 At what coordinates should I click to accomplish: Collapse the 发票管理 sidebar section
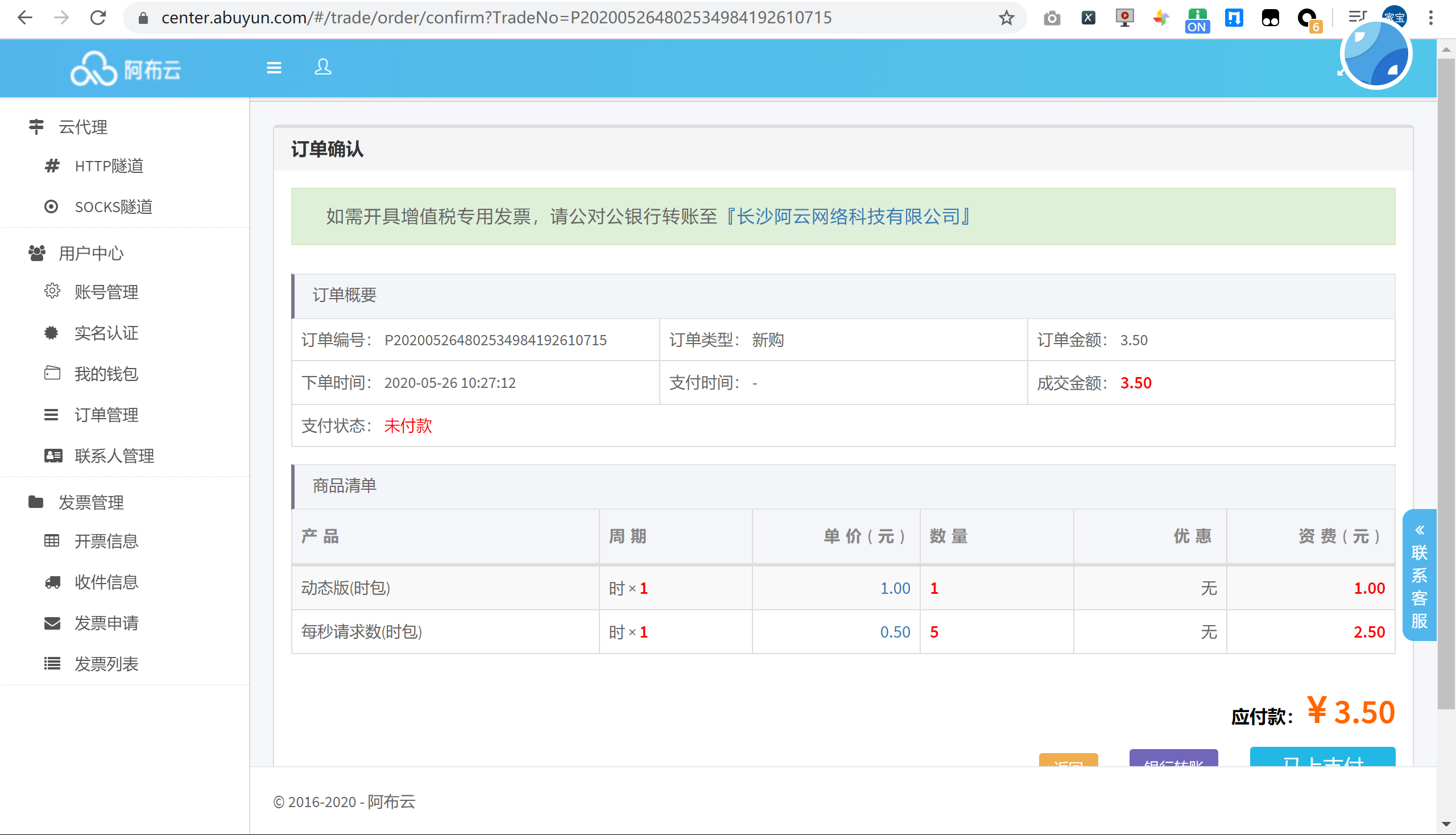click(x=90, y=502)
